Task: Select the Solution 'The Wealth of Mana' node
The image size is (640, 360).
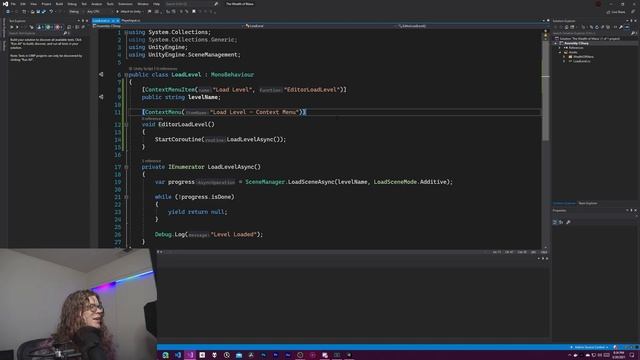Action: tap(589, 39)
